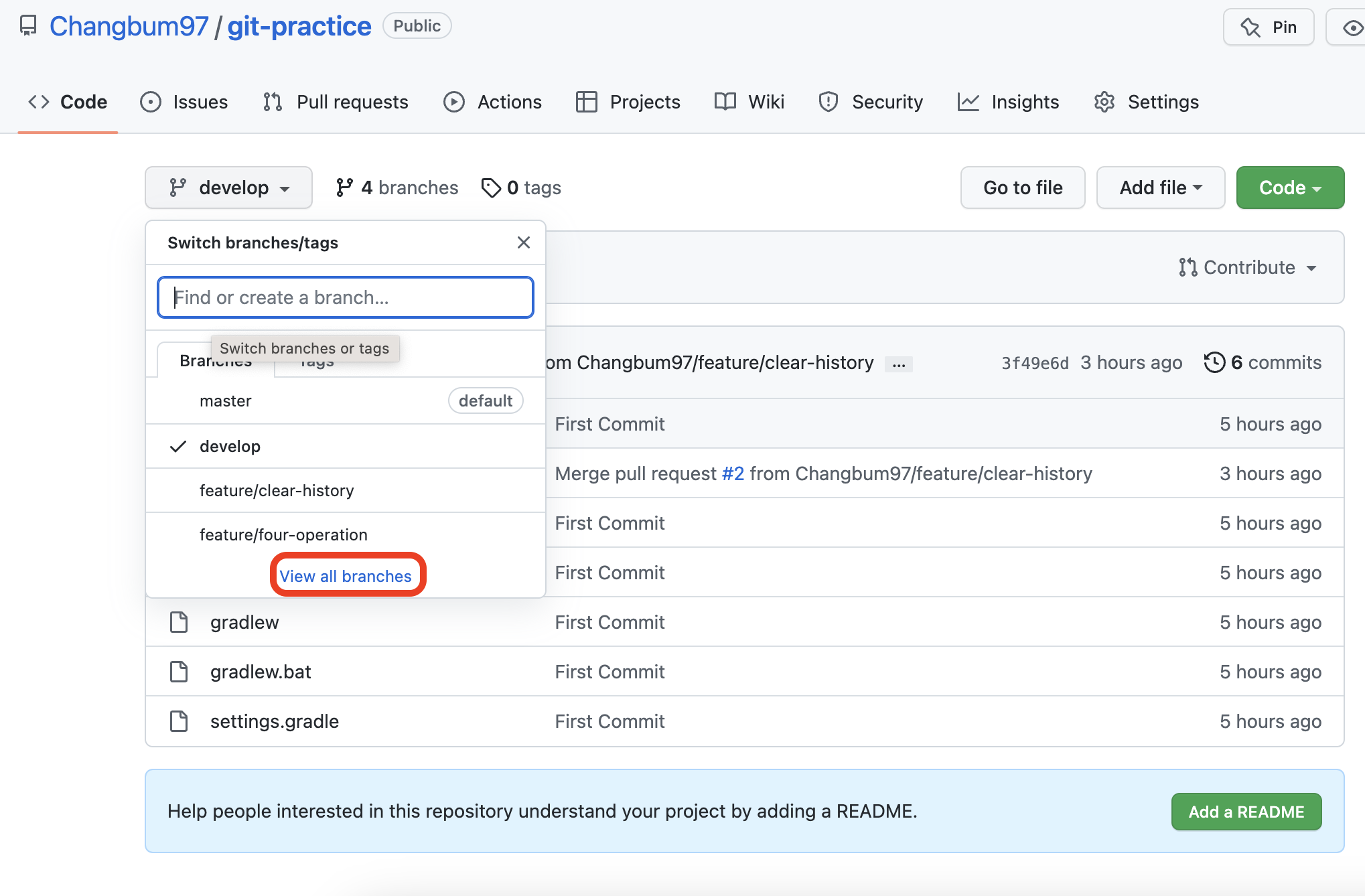This screenshot has width=1365, height=896.
Task: Switch to feature/four-operation branch
Action: [283, 534]
